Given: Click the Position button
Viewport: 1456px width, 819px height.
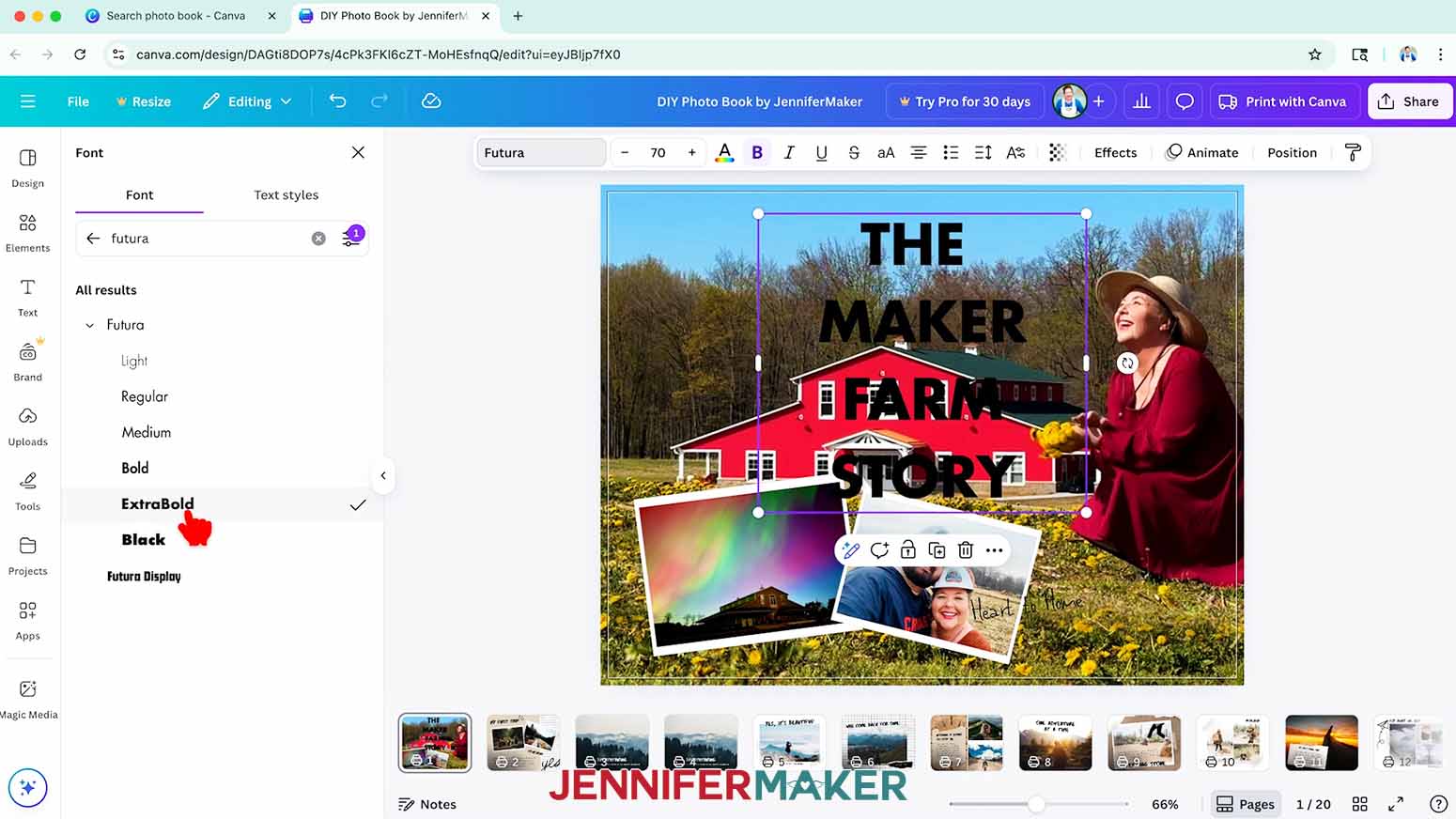Looking at the screenshot, I should [1292, 153].
